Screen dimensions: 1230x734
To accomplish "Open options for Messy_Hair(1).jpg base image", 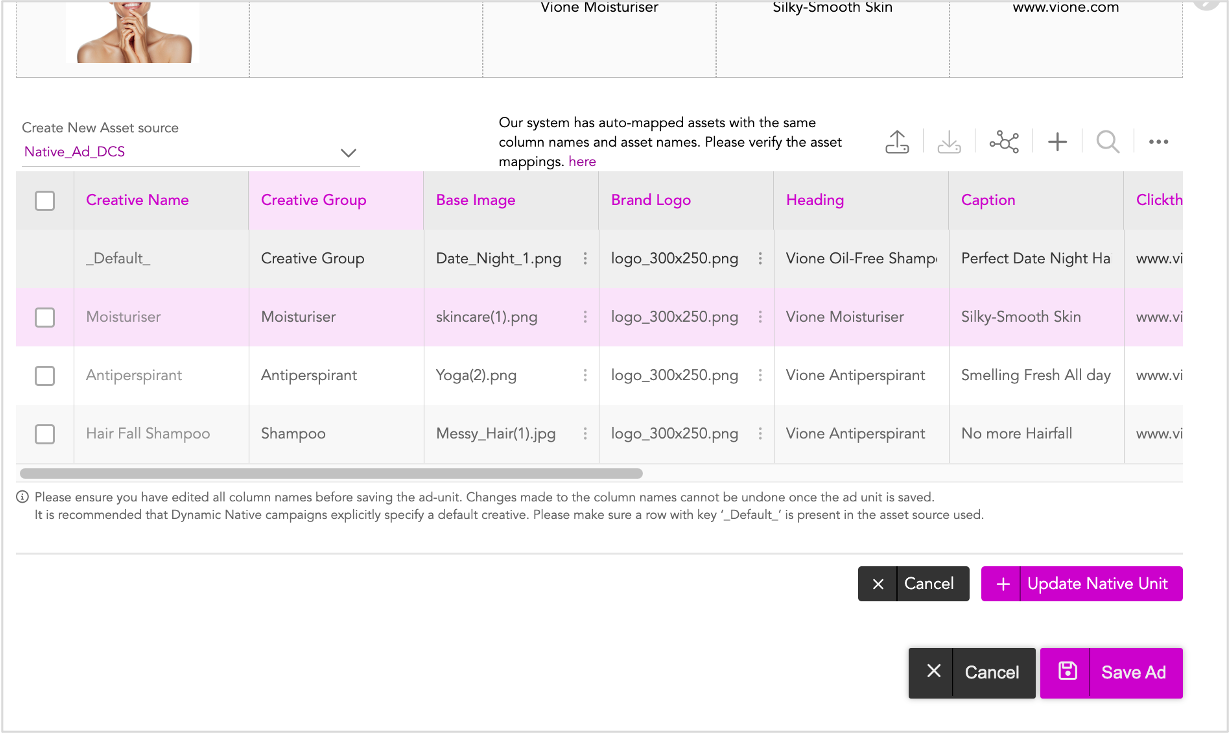I will point(585,434).
